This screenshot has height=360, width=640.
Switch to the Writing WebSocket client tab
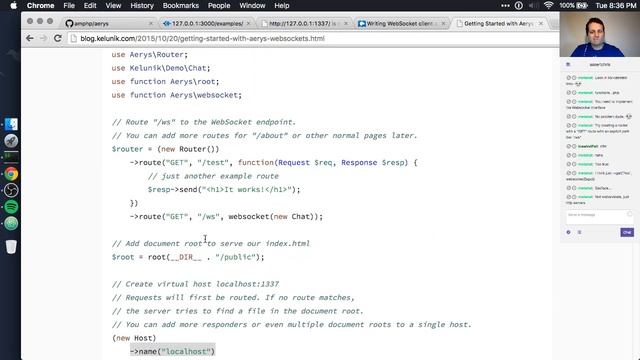pyautogui.click(x=399, y=24)
